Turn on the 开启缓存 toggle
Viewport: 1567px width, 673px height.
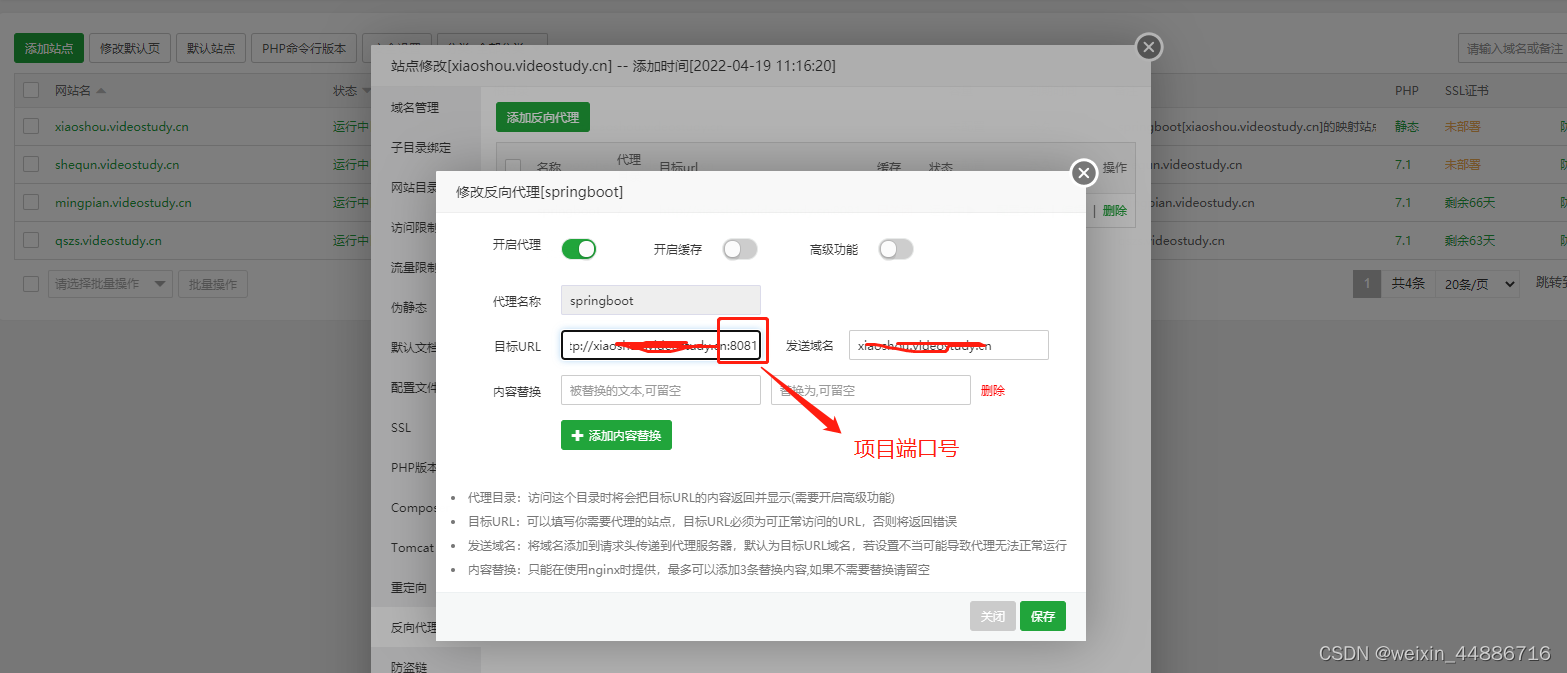739,249
